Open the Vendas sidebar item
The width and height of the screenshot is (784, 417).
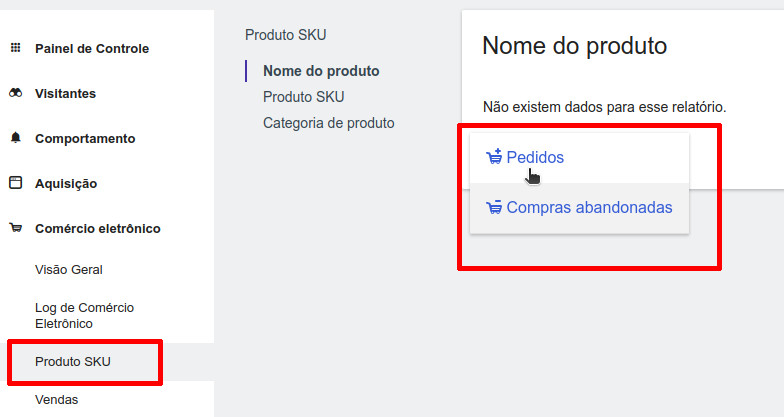pyautogui.click(x=56, y=399)
